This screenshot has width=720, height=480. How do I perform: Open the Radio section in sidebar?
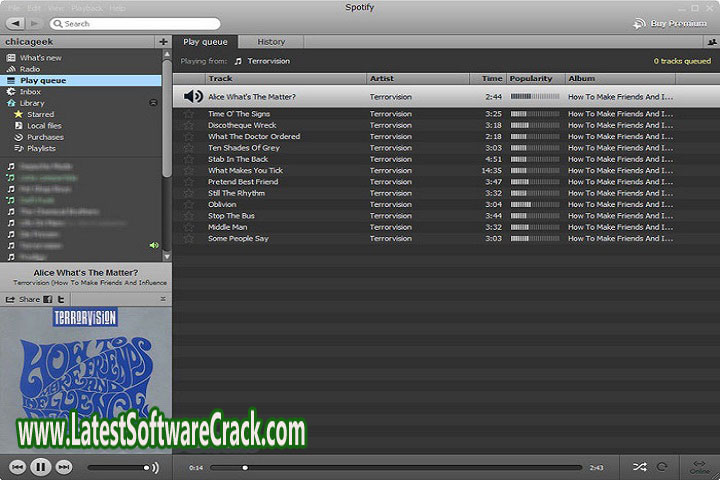[30, 69]
